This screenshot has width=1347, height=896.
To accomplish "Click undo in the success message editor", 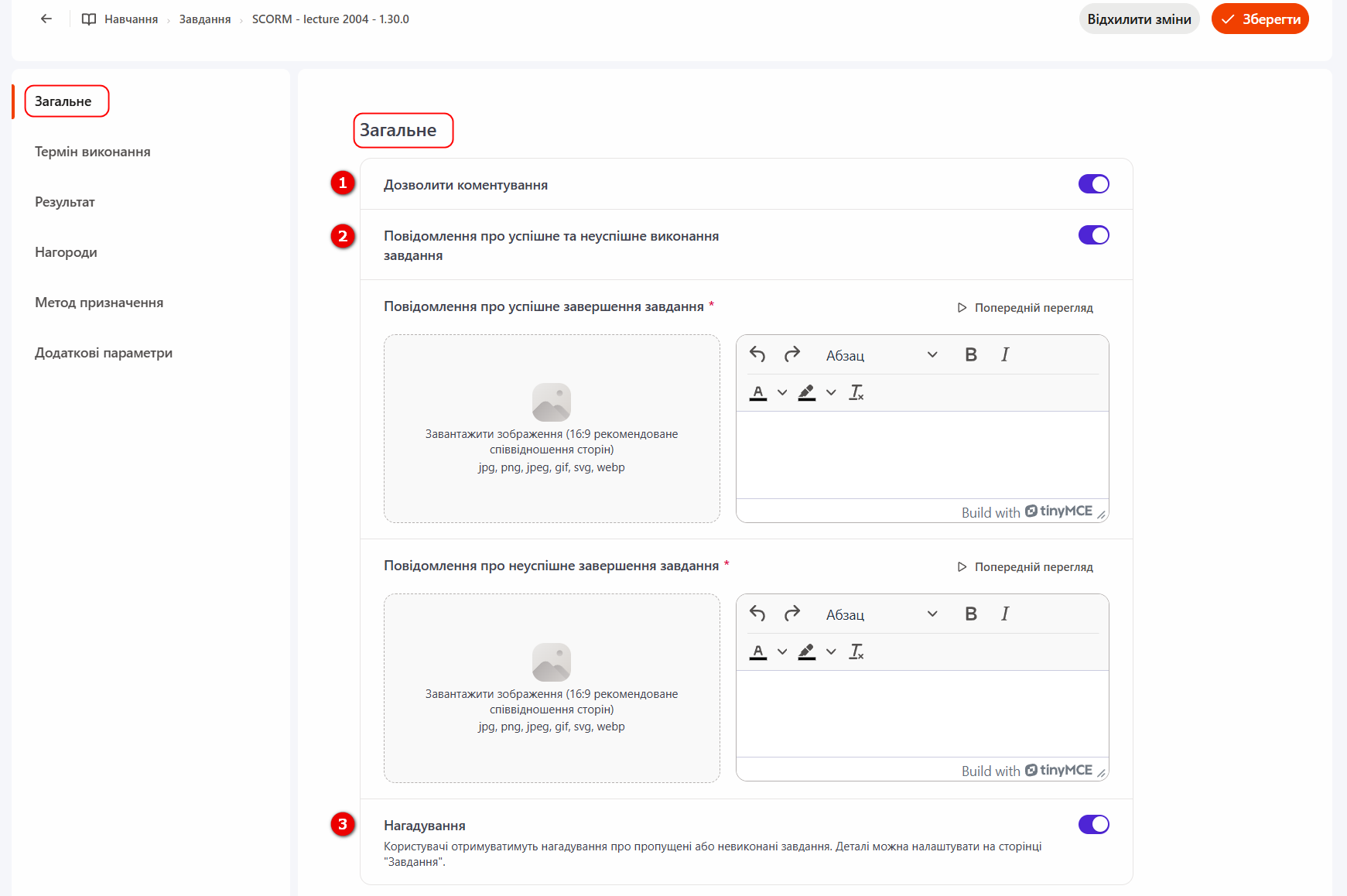I will pyautogui.click(x=757, y=354).
